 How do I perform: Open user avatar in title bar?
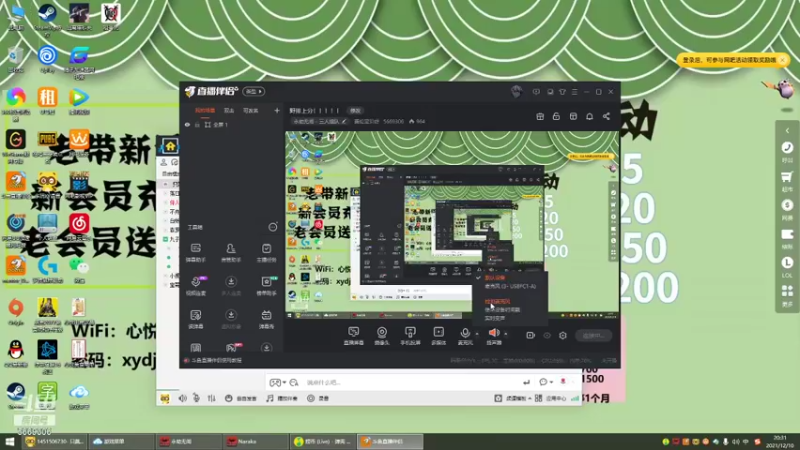(x=516, y=91)
